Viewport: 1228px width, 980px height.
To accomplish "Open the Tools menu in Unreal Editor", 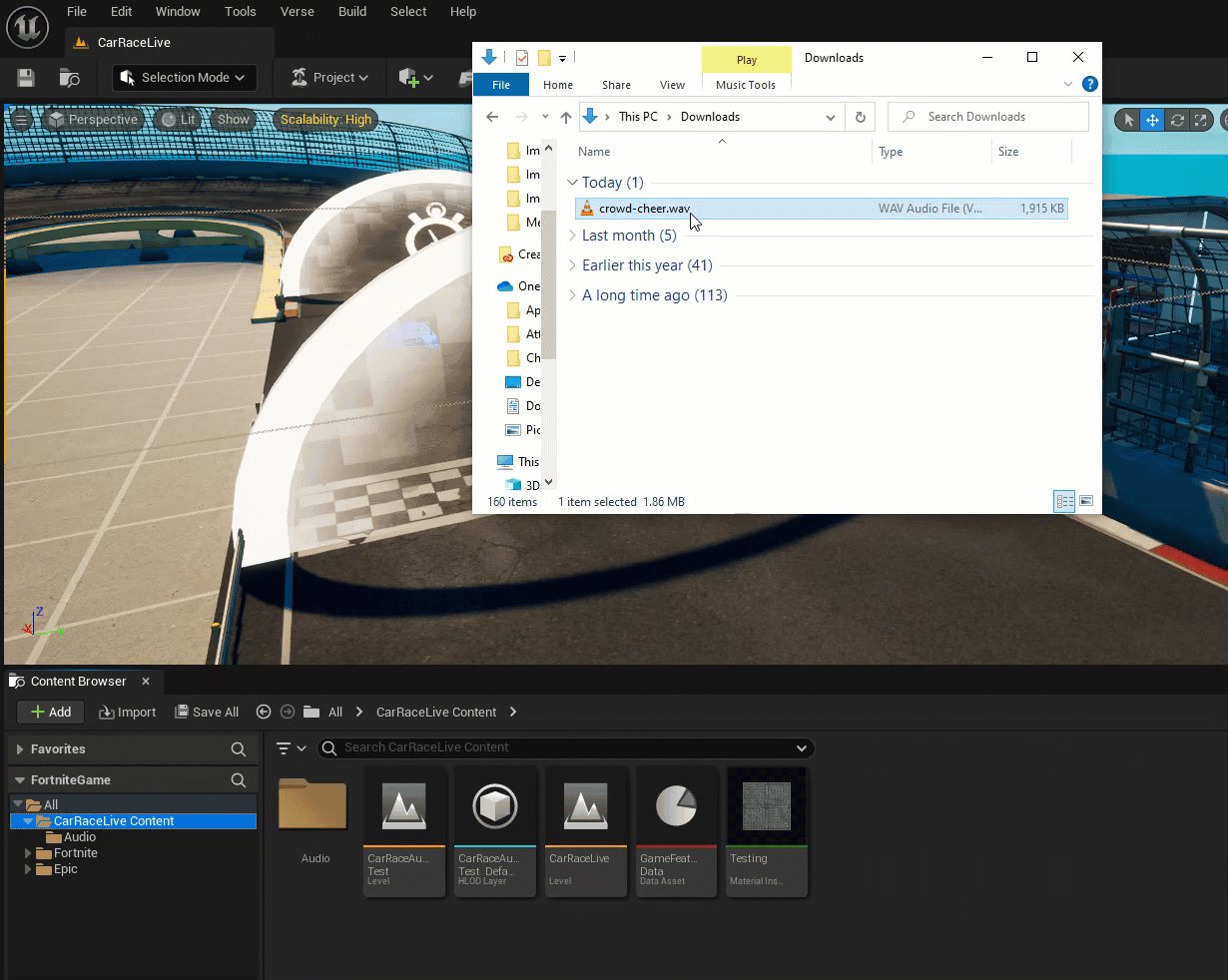I will pyautogui.click(x=241, y=12).
